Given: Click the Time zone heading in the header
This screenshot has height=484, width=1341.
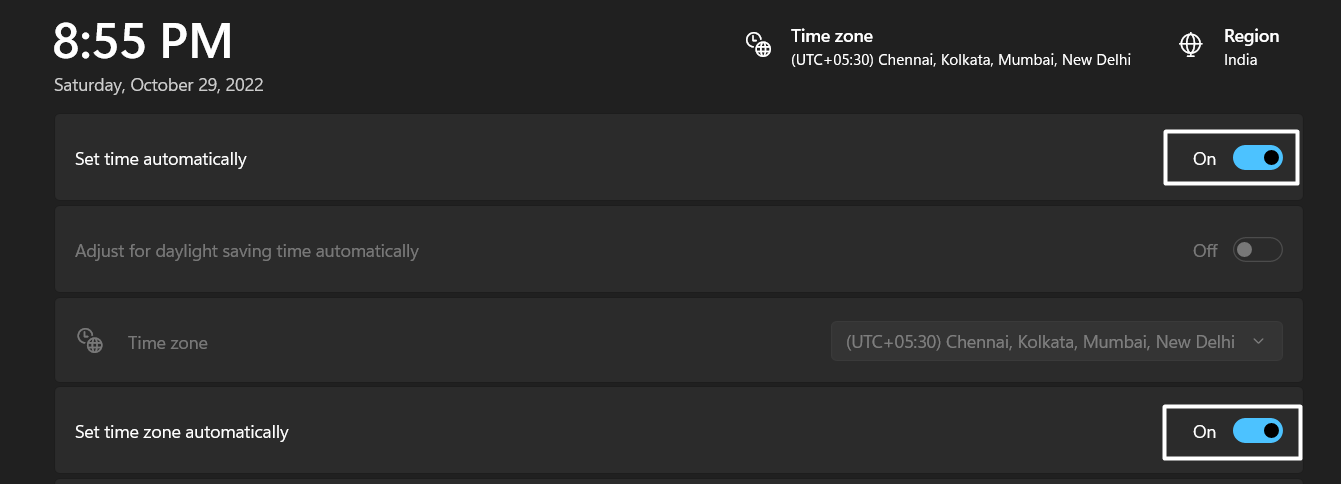Looking at the screenshot, I should [x=832, y=36].
